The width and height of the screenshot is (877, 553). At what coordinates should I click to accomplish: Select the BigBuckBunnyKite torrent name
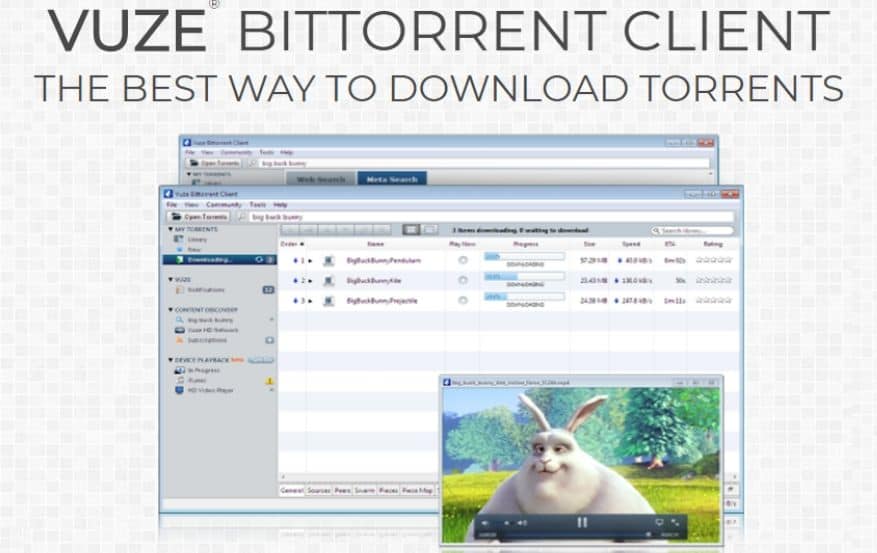click(x=373, y=281)
